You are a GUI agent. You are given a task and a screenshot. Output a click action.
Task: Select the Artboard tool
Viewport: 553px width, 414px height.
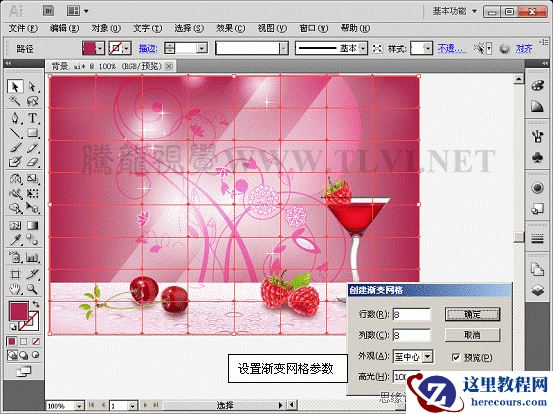click(15, 274)
